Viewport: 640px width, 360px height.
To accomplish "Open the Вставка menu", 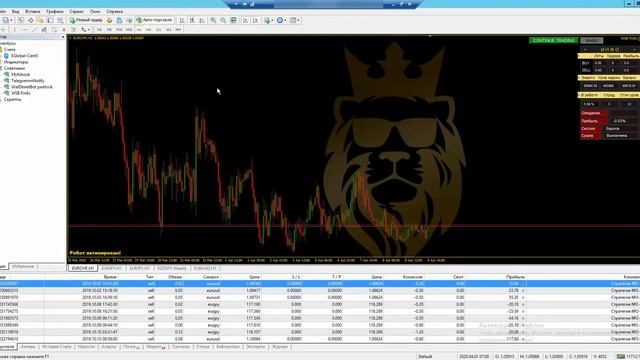I will click(x=33, y=11).
